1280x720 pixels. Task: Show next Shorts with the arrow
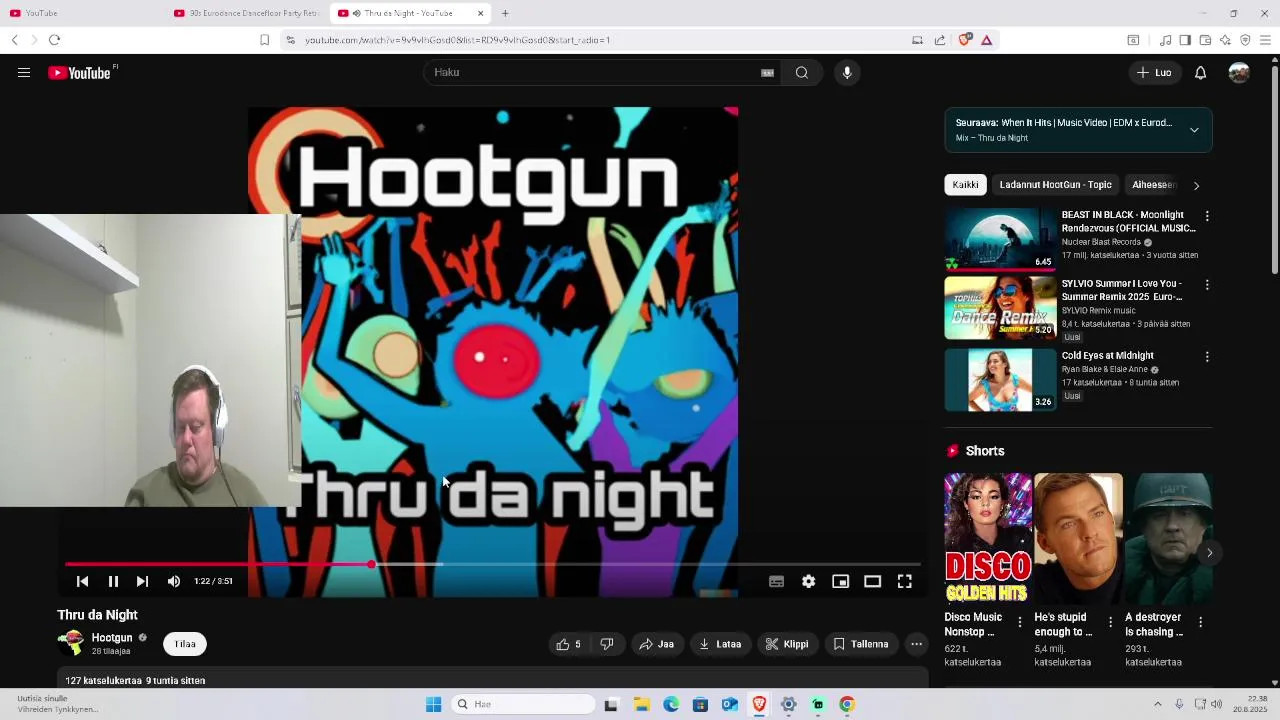pos(1209,552)
